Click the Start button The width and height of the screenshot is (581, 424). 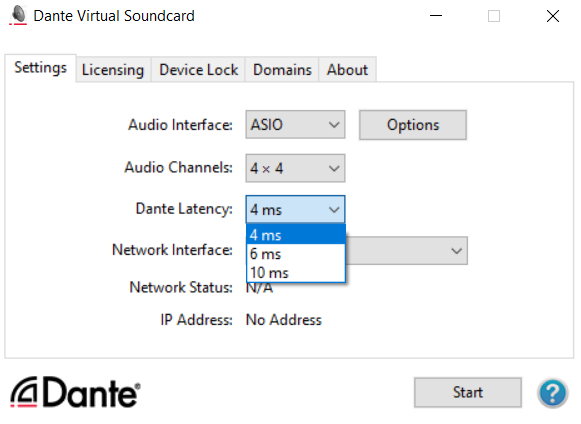(x=468, y=392)
